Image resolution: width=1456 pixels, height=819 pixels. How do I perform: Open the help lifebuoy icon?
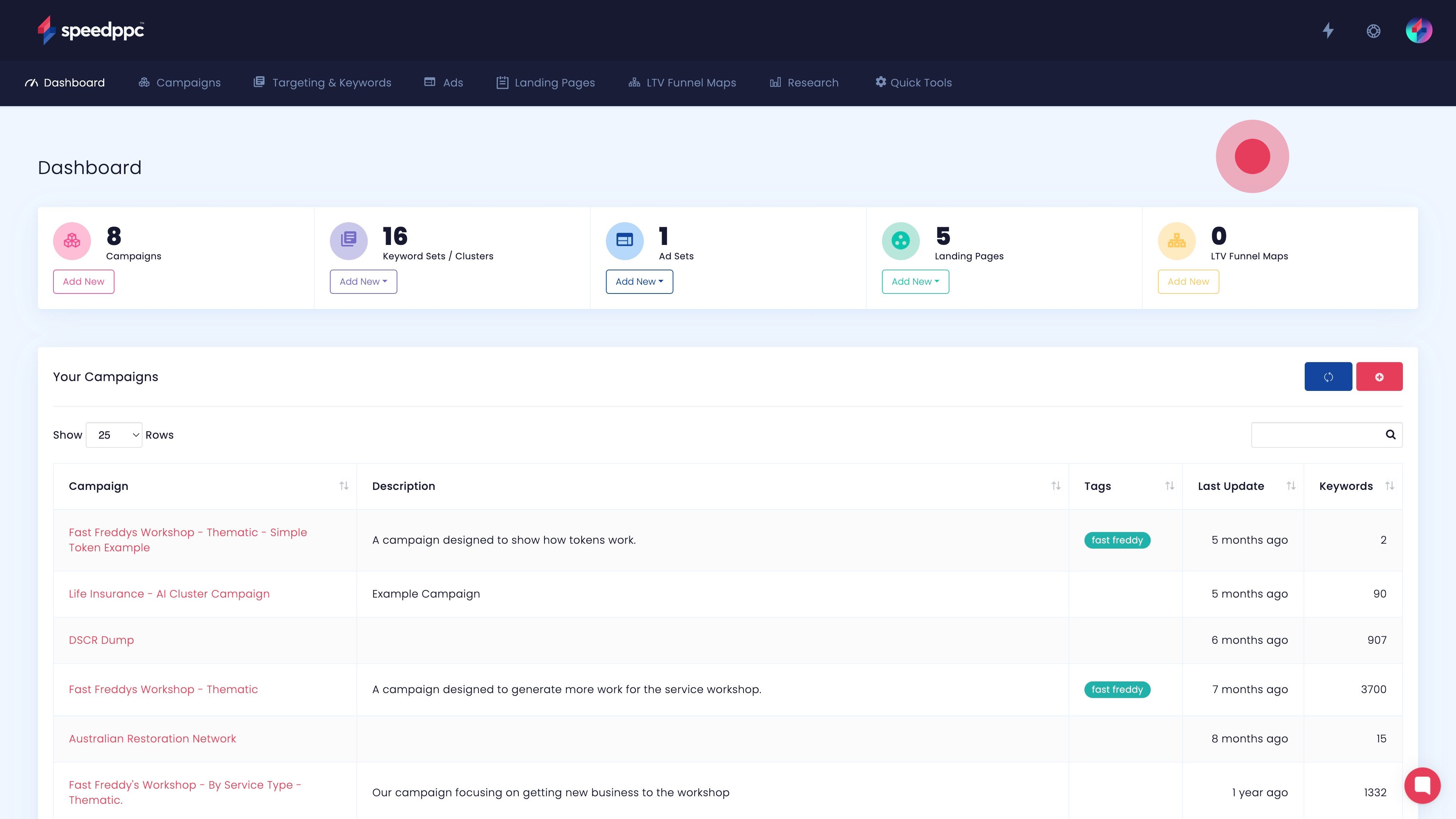1373,31
